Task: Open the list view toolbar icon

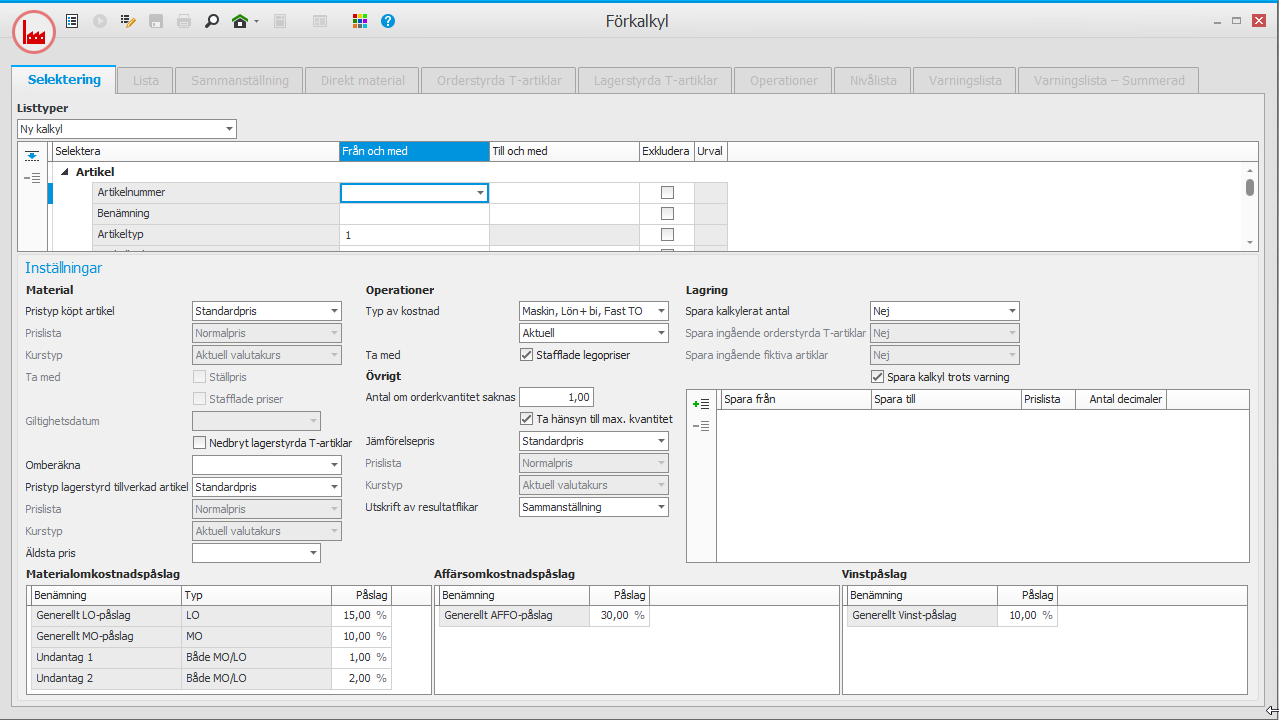Action: (x=72, y=20)
